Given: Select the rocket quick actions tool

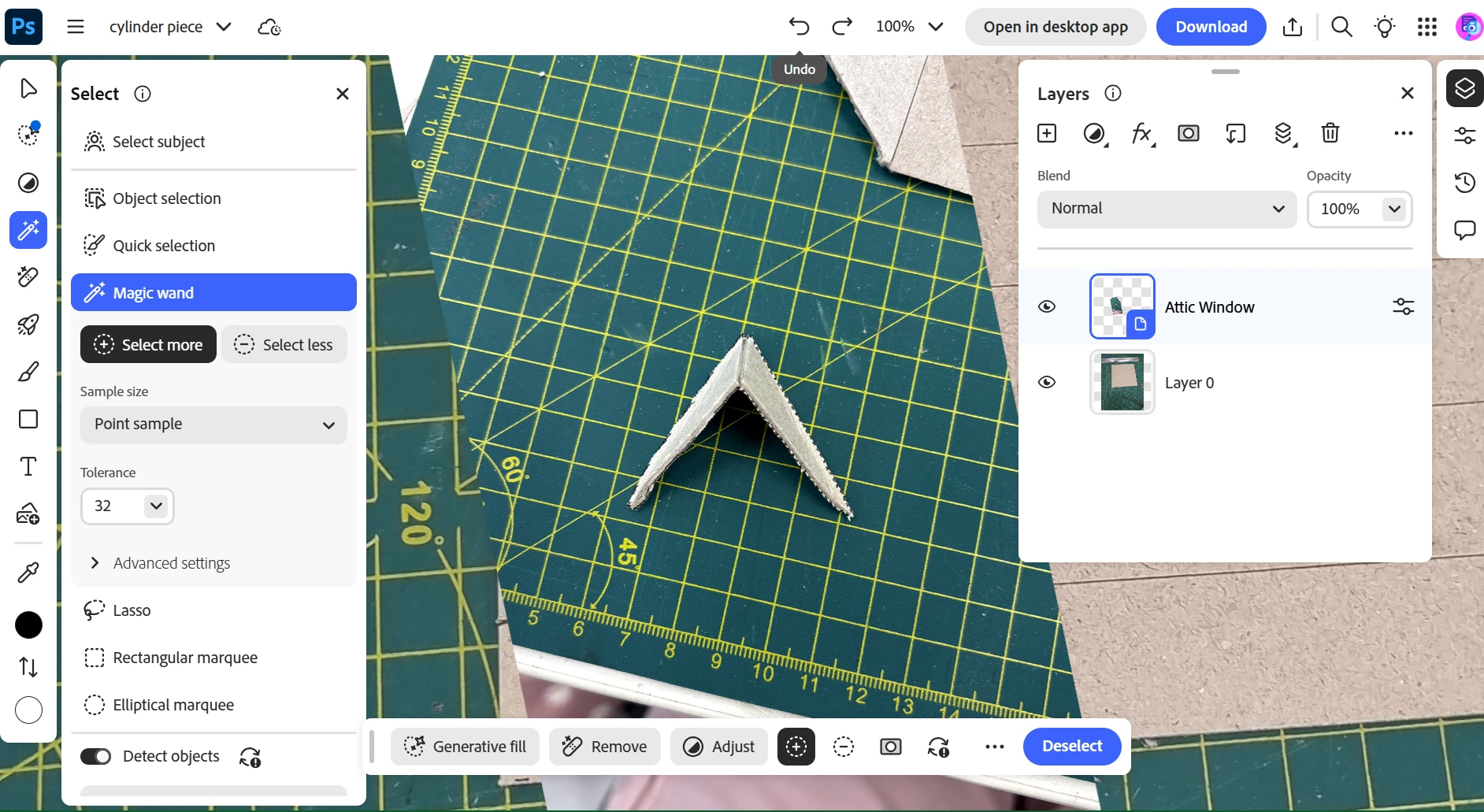Looking at the screenshot, I should 28,324.
